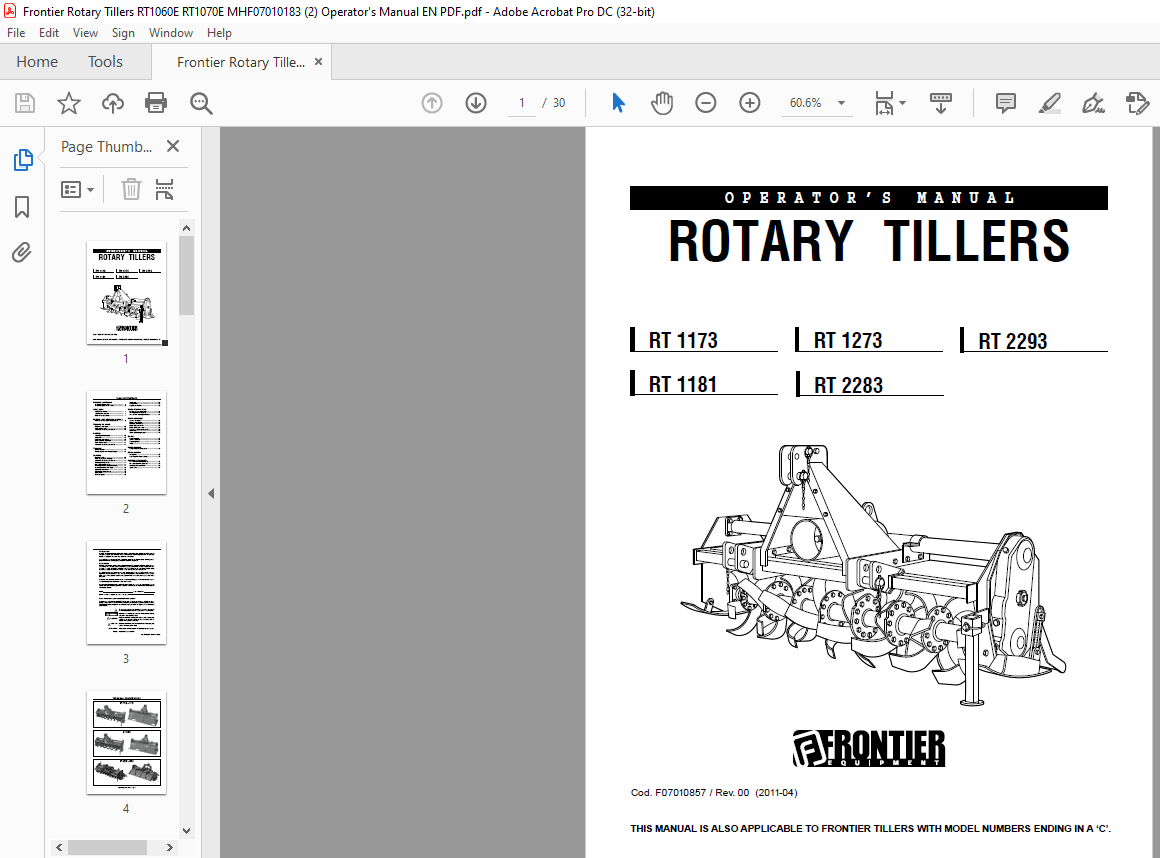Screen dimensions: 1160x858
Task: Click the print pages icon in thumbnails panel
Action: click(x=164, y=189)
